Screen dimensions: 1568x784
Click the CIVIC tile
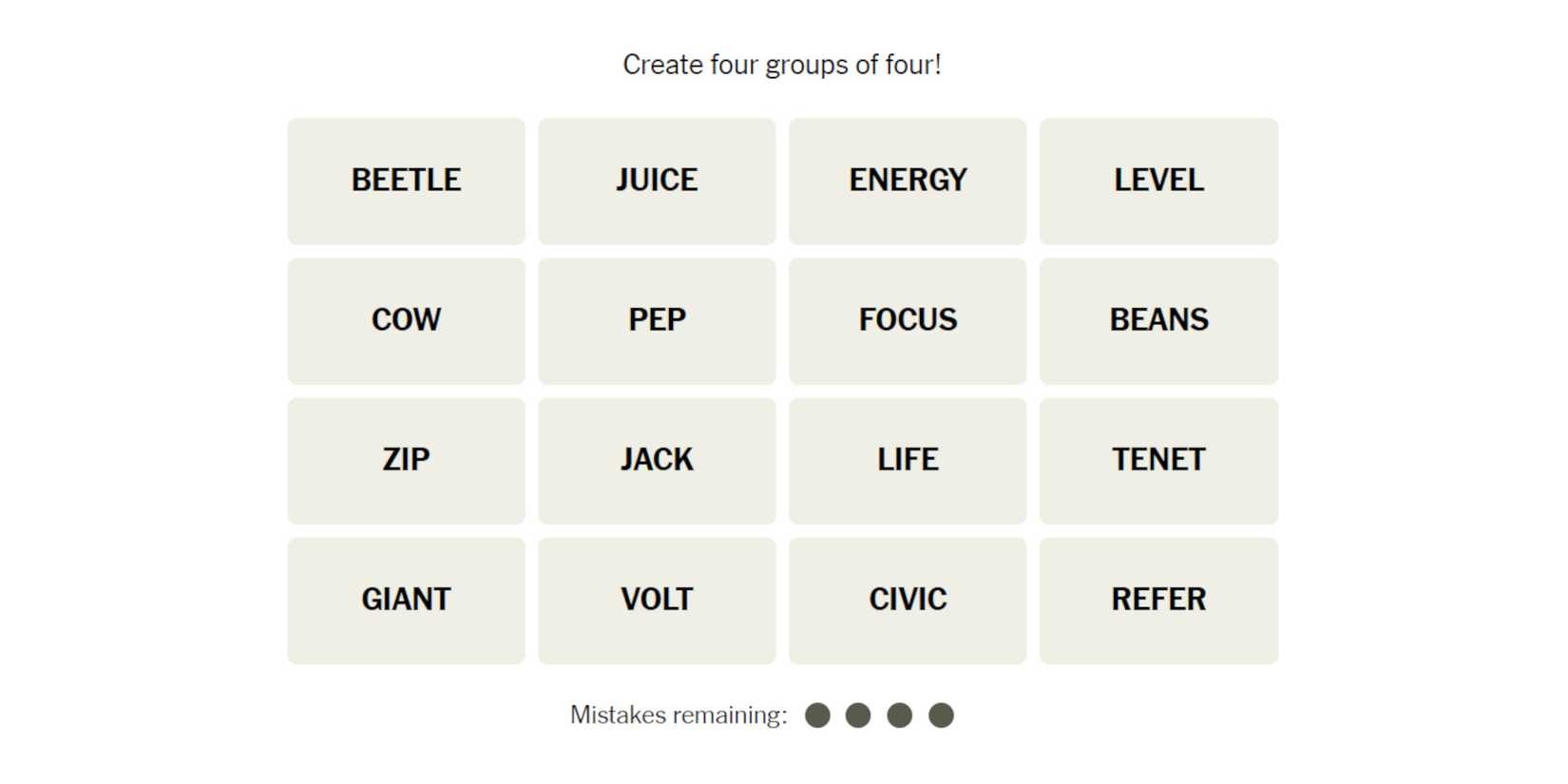(908, 600)
